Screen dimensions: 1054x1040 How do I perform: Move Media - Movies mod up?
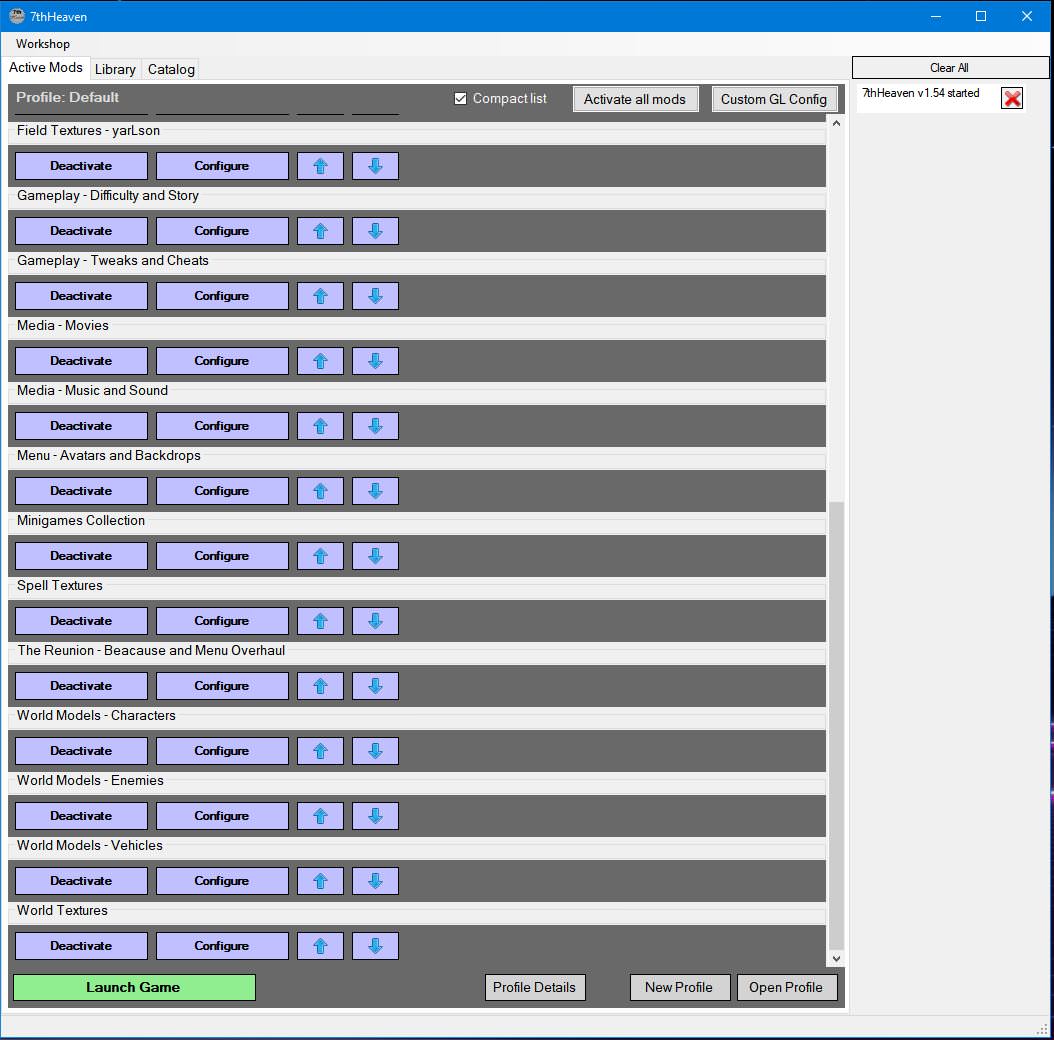[321, 361]
